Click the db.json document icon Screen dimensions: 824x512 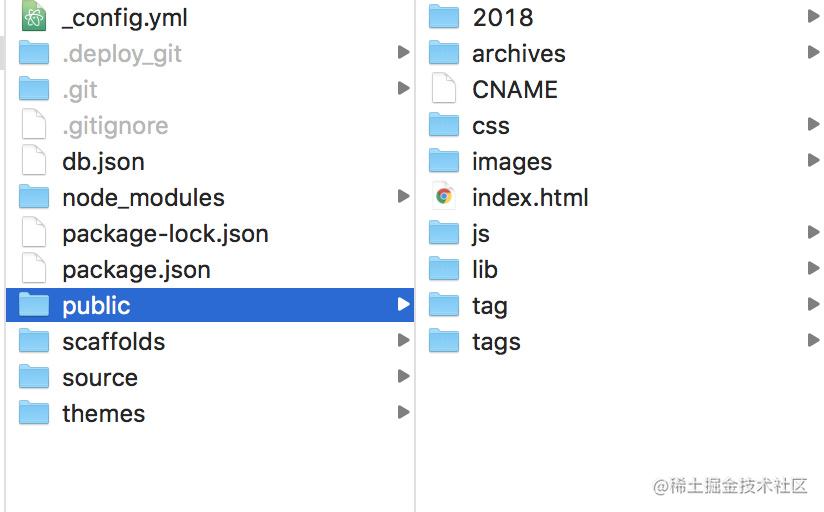(34, 160)
